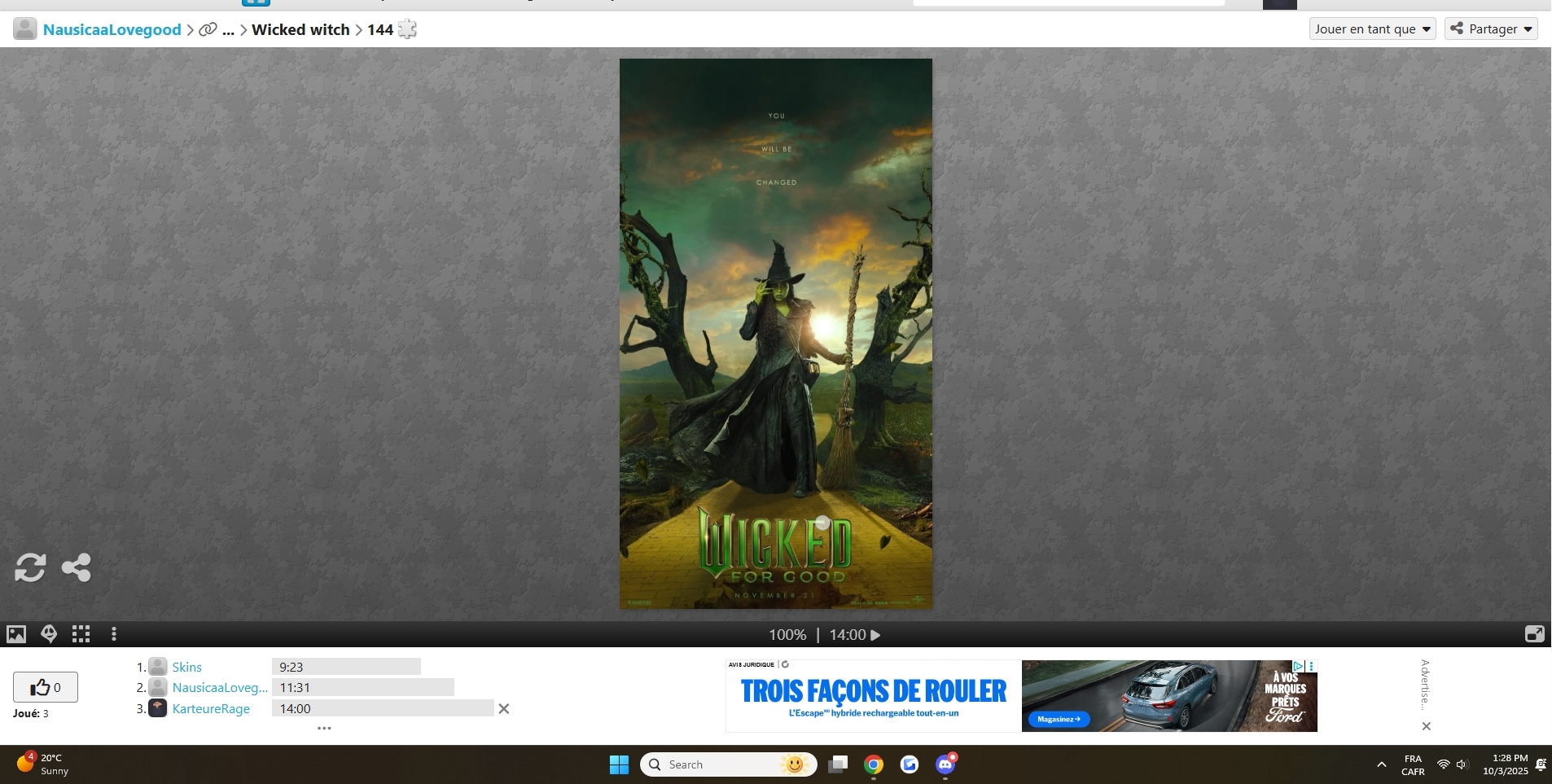Open the ad options three-dot icon
This screenshot has width=1552, height=784.
point(1311,666)
